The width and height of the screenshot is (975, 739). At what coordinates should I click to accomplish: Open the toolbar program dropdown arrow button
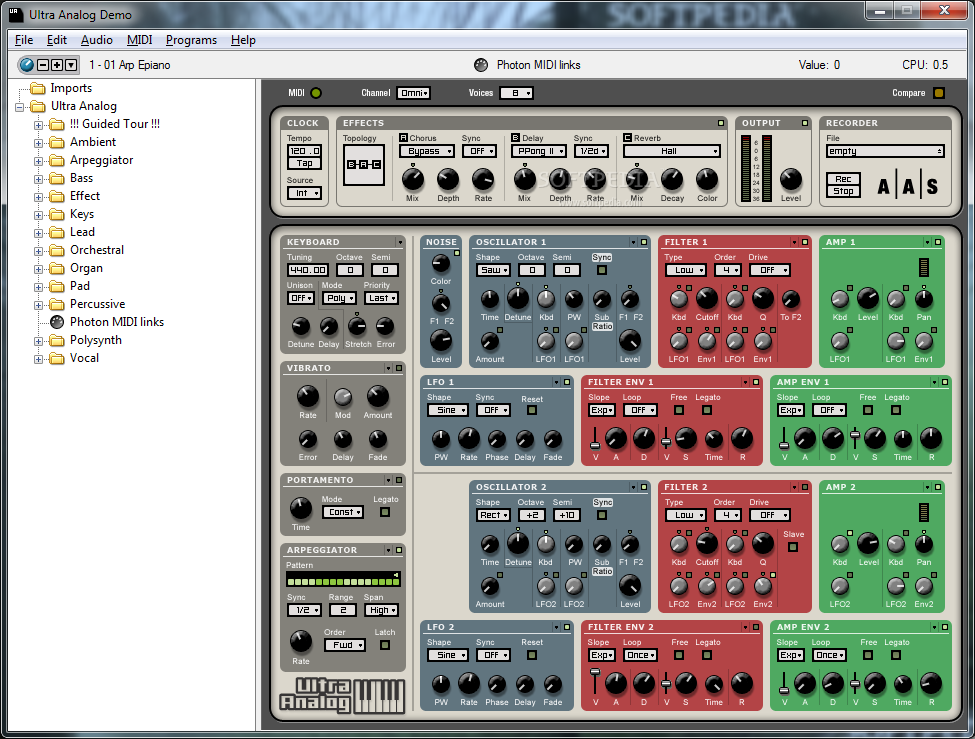(x=71, y=65)
